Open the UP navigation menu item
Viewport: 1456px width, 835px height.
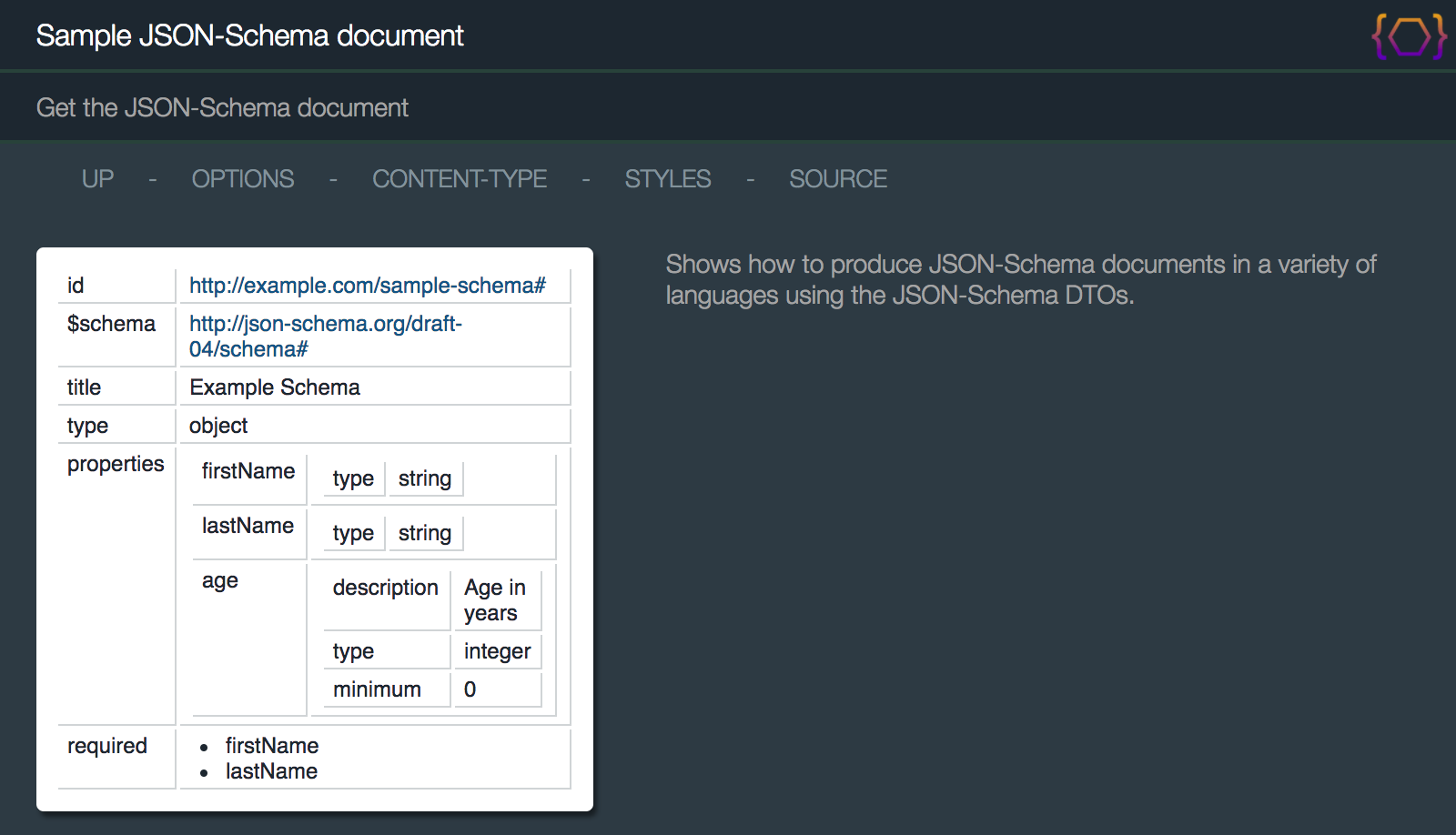pyautogui.click(x=97, y=179)
